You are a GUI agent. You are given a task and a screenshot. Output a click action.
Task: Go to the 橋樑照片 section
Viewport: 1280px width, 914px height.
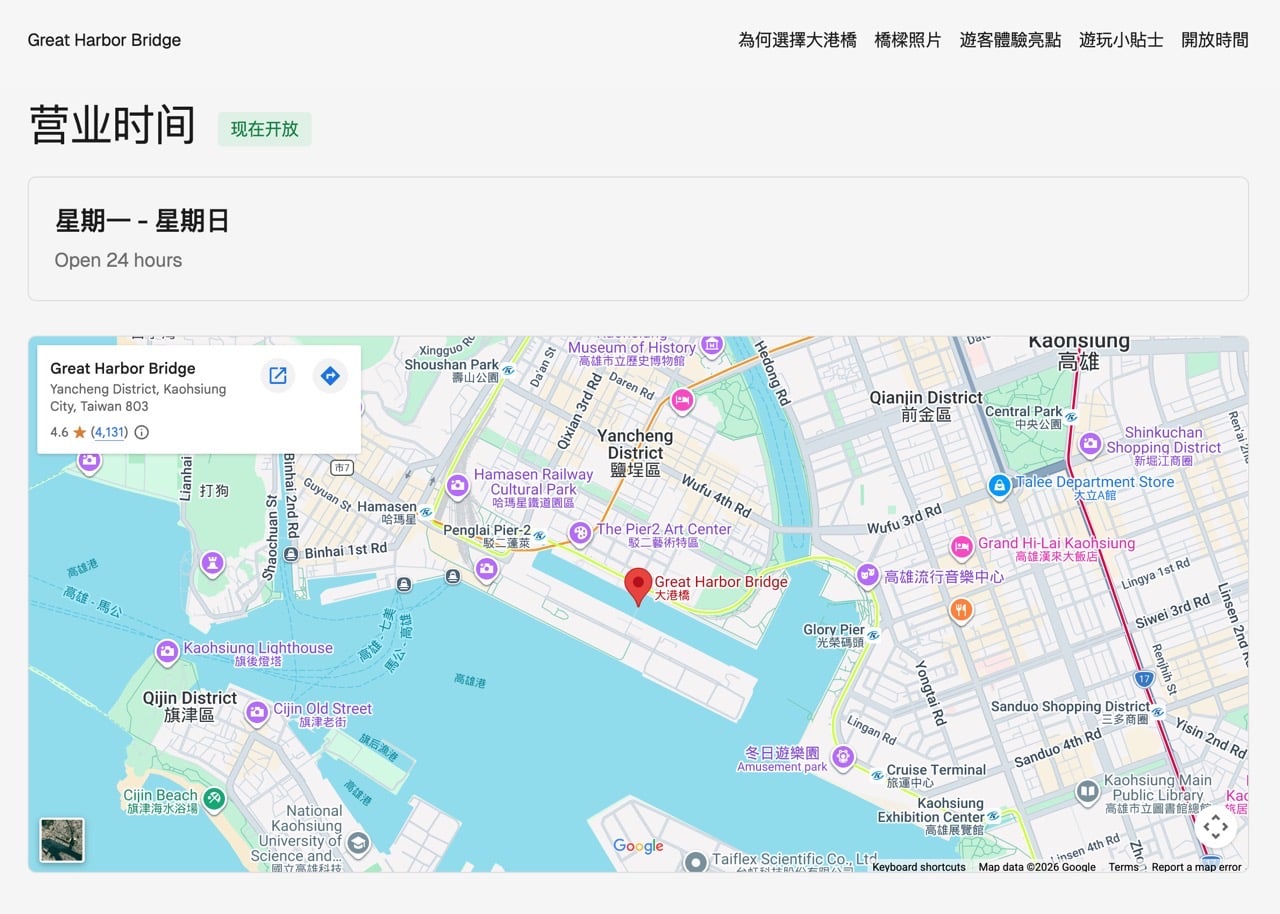[x=908, y=40]
